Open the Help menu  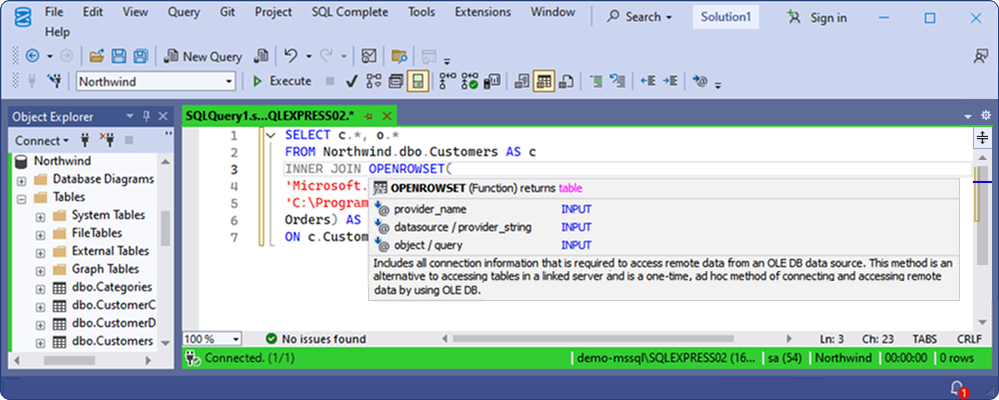point(57,32)
